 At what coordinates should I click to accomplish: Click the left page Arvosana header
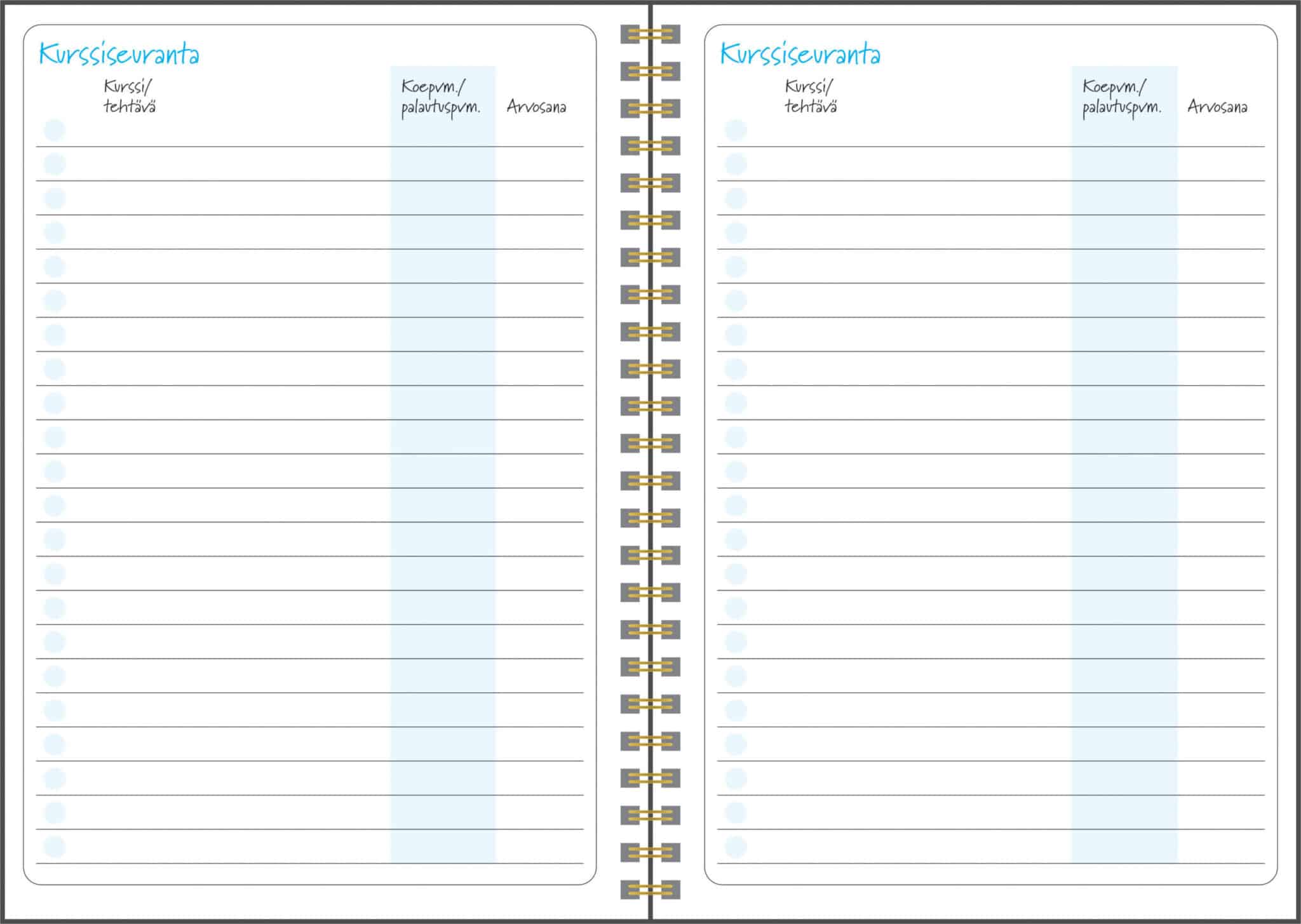click(x=536, y=107)
